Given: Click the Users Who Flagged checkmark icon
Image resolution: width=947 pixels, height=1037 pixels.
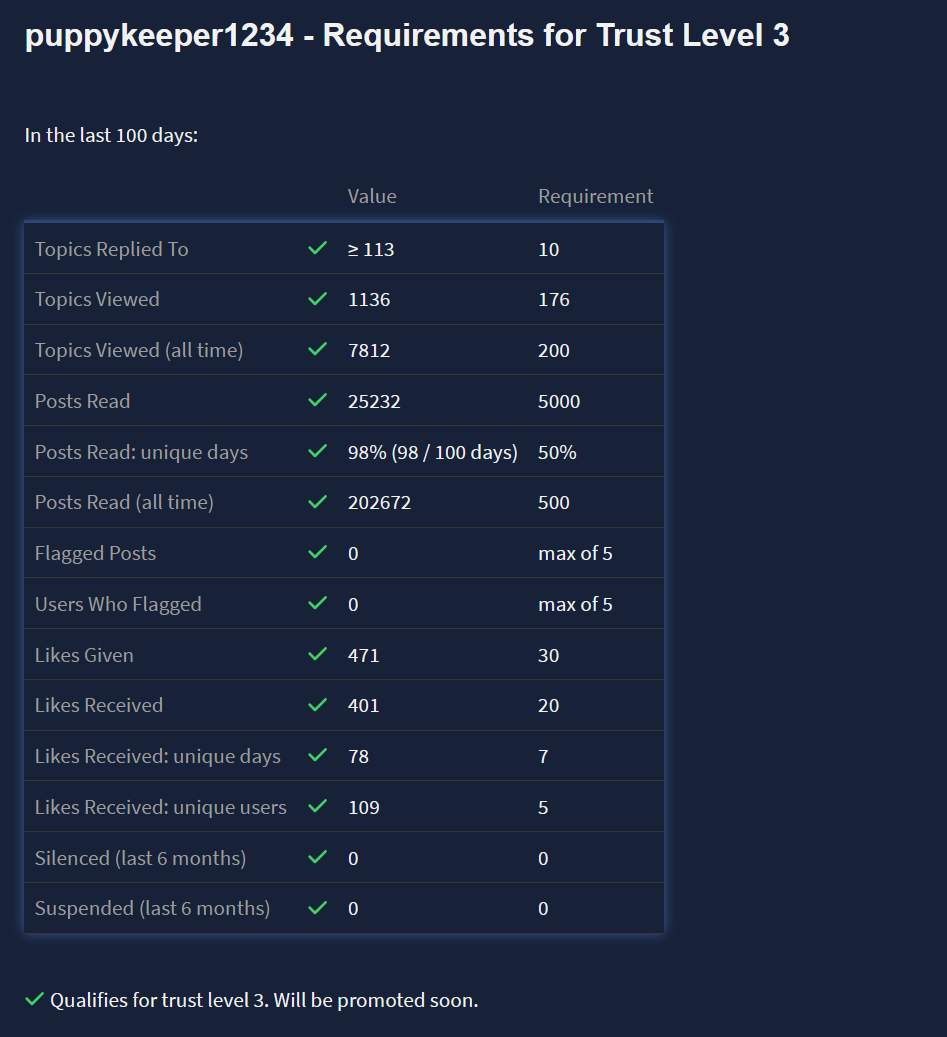Looking at the screenshot, I should [x=318, y=603].
